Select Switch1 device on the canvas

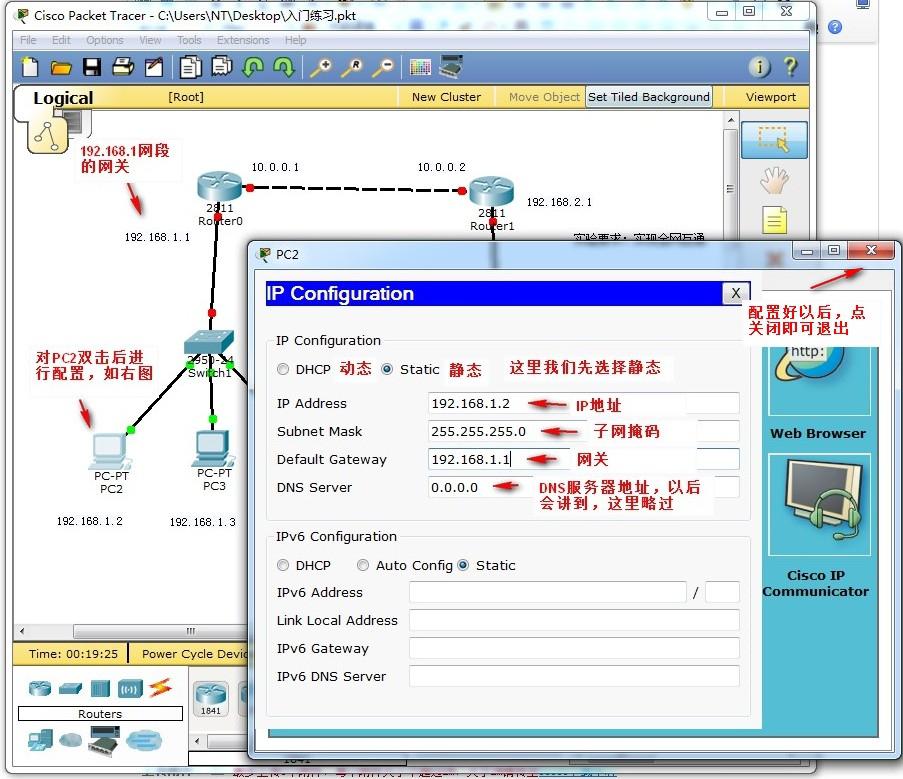pyautogui.click(x=209, y=343)
